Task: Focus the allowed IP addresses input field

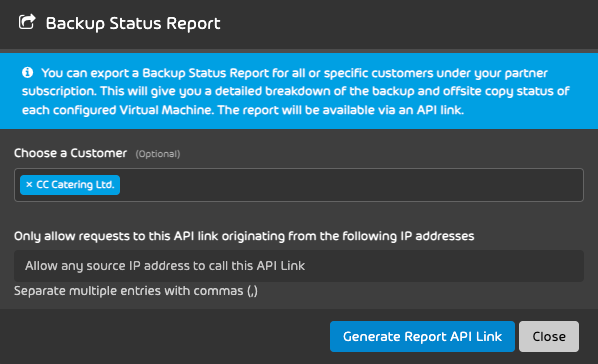Action: click(x=299, y=266)
